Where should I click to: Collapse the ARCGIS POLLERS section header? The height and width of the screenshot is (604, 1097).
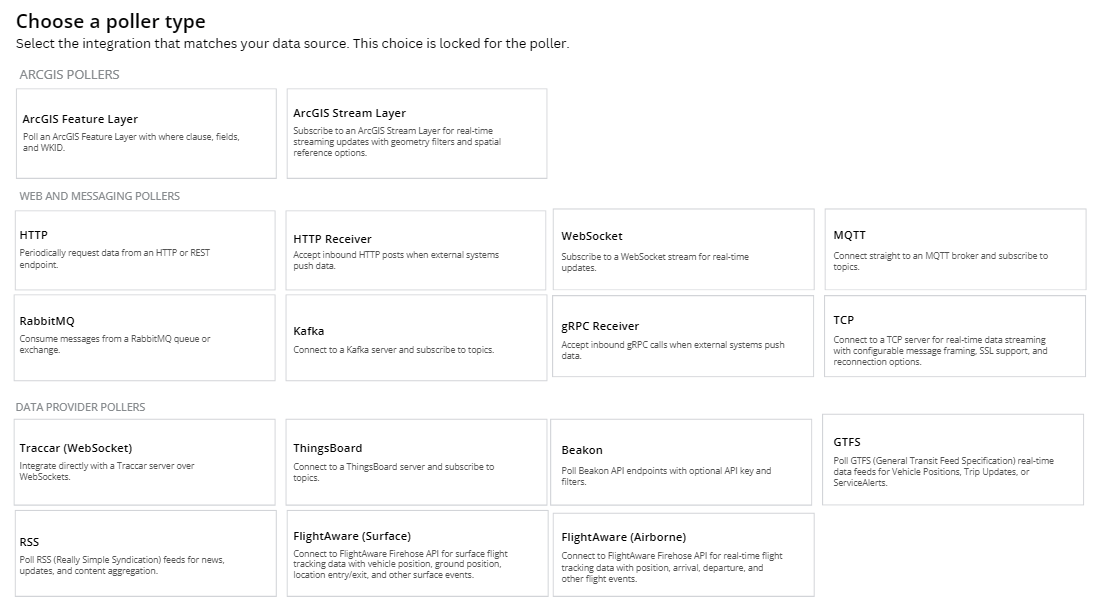[69, 74]
